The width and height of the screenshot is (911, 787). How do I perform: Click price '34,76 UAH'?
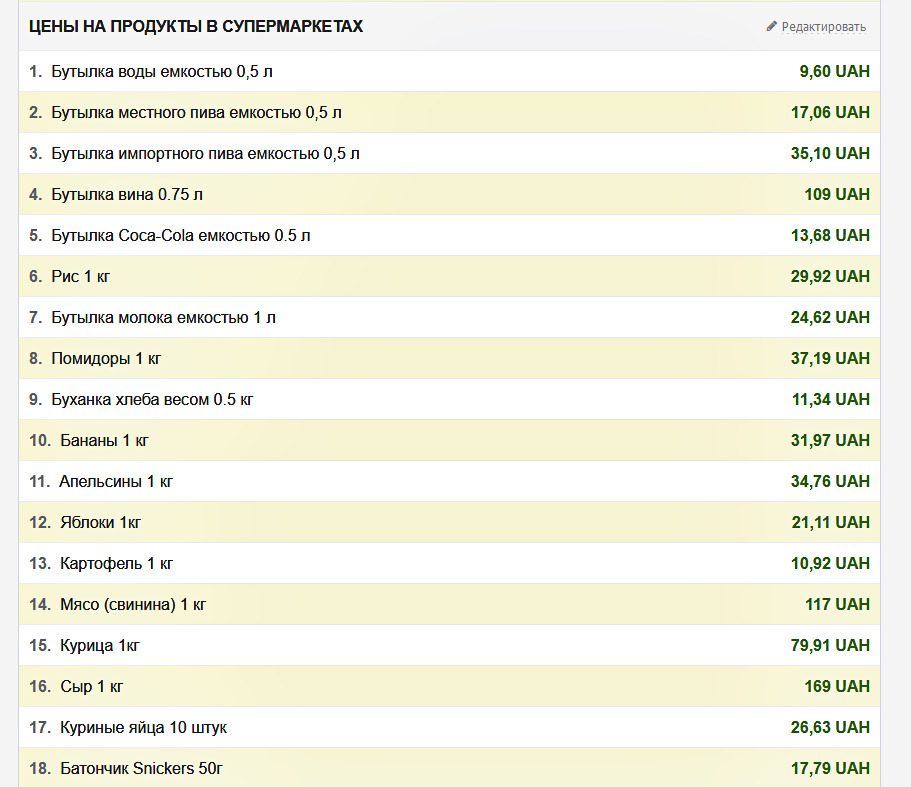(x=830, y=481)
